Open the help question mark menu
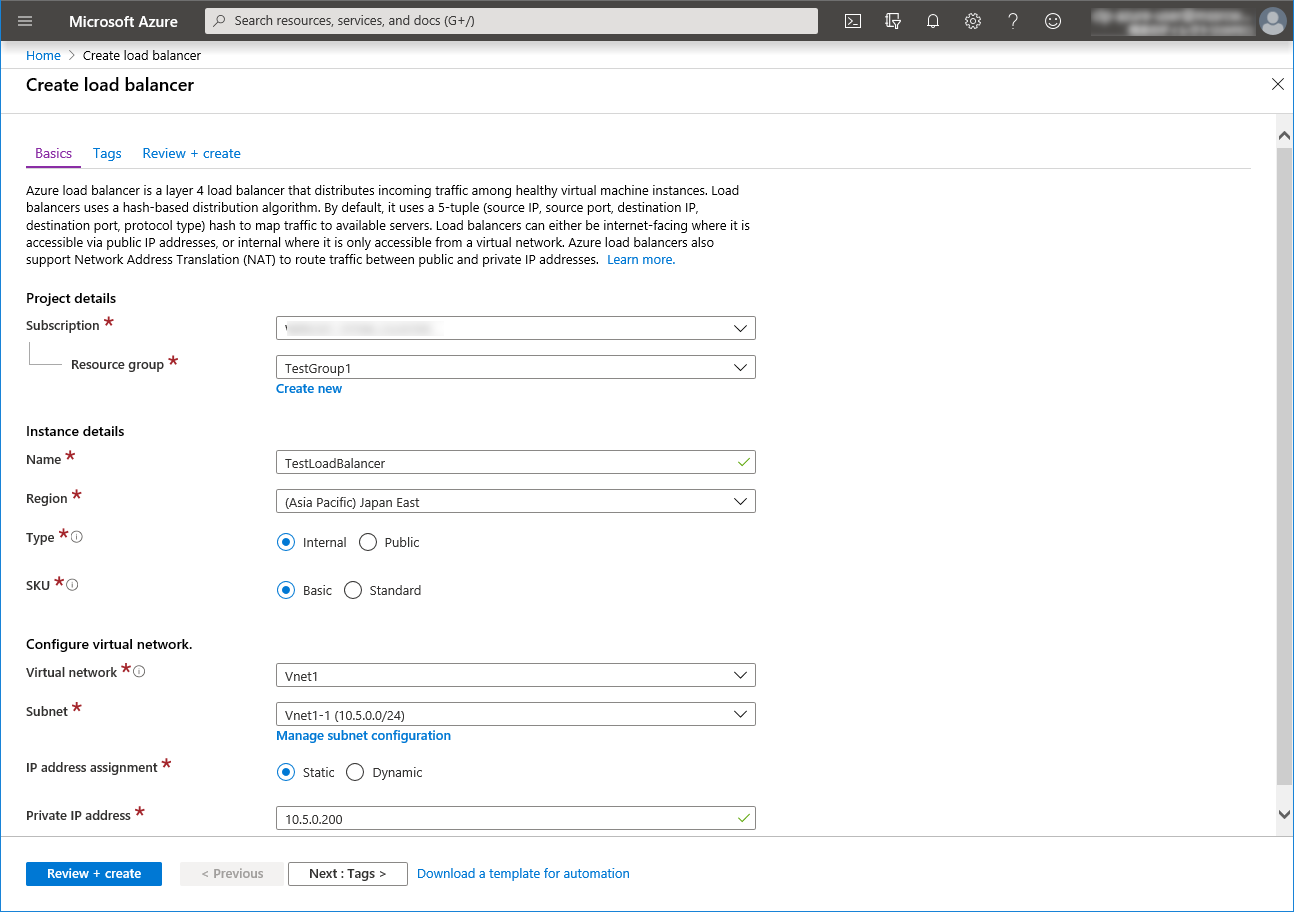 tap(1013, 21)
